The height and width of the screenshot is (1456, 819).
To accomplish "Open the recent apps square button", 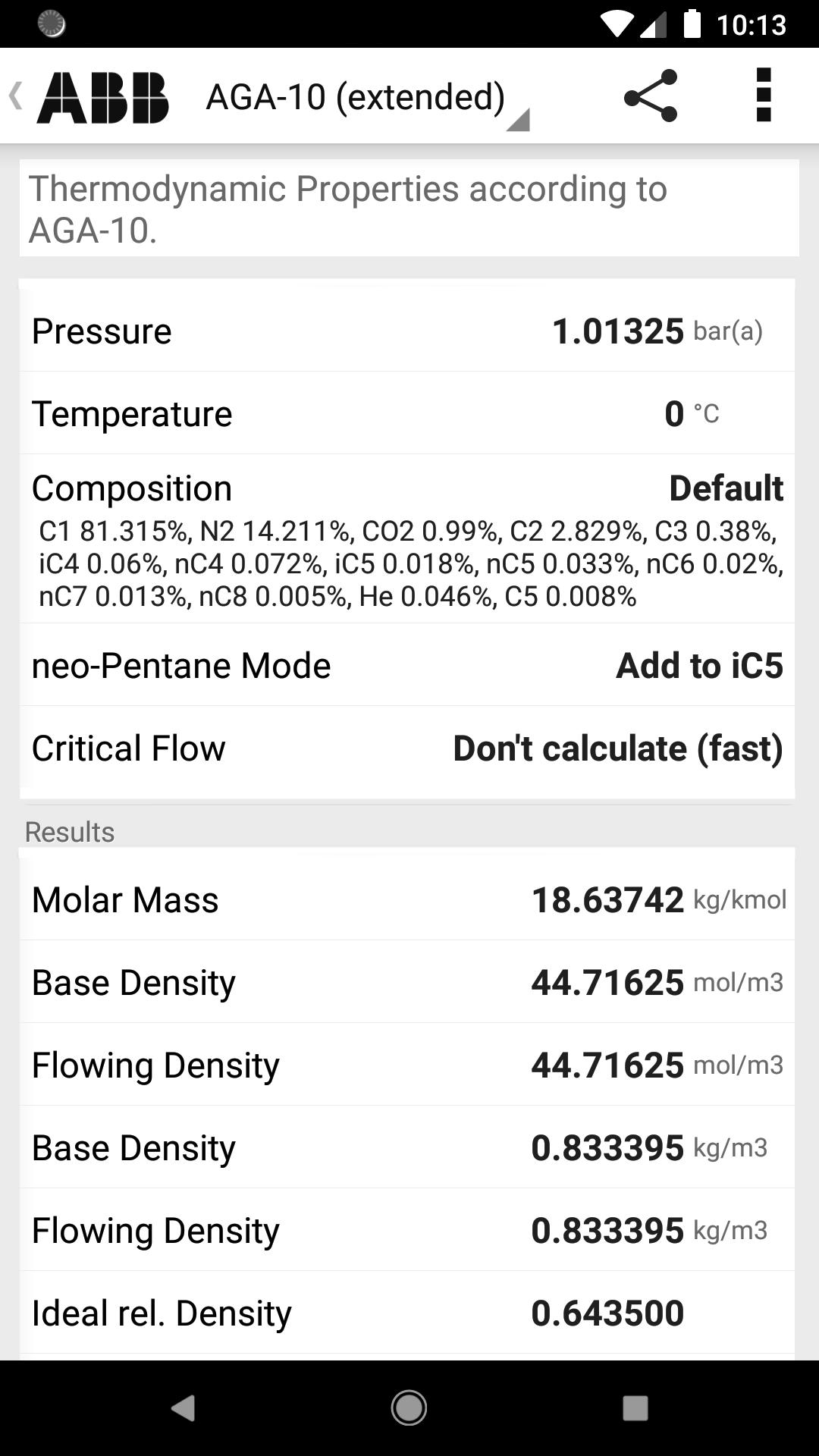I will 635,1408.
